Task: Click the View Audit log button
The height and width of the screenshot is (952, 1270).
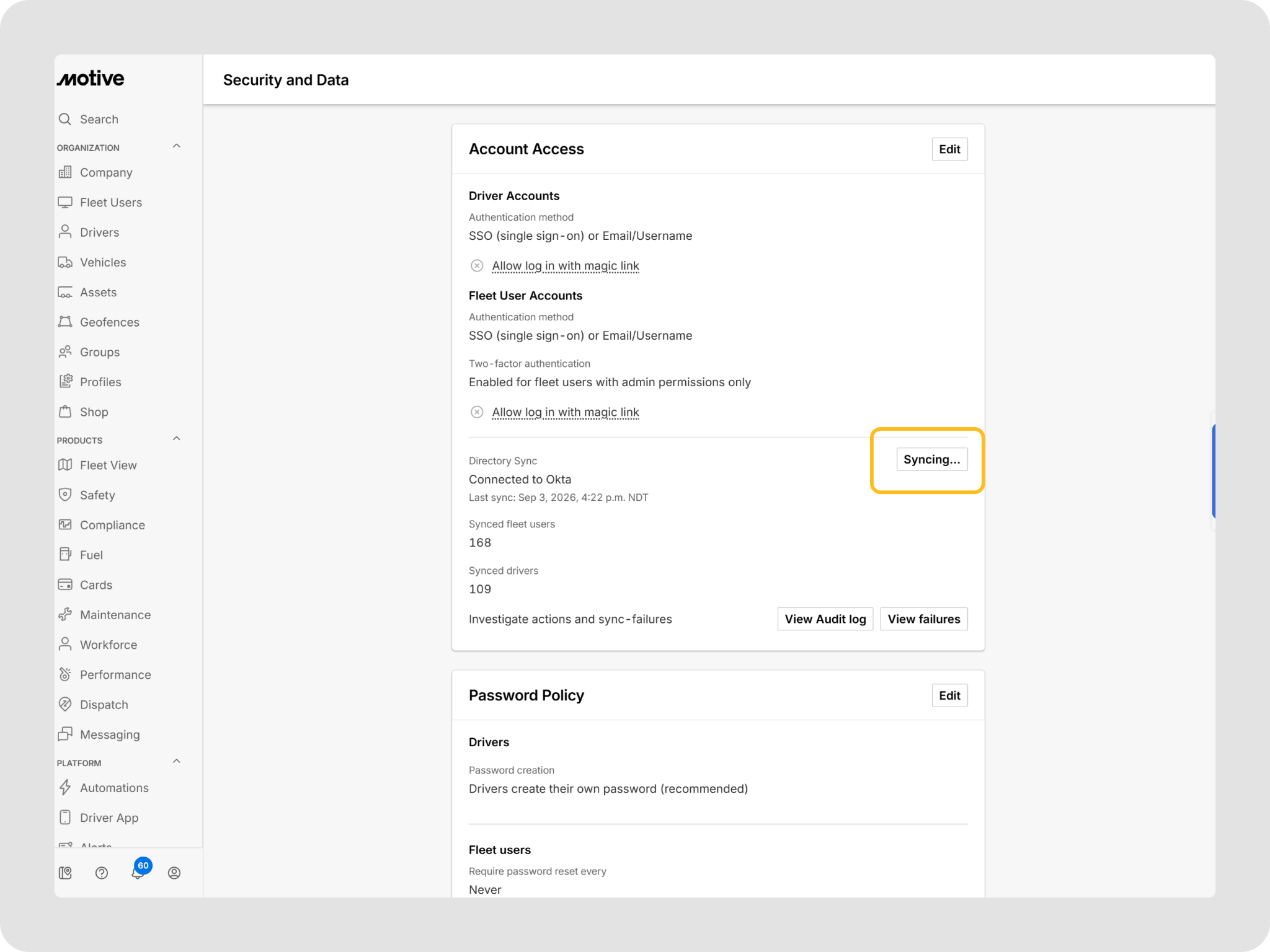Action: pyautogui.click(x=825, y=619)
